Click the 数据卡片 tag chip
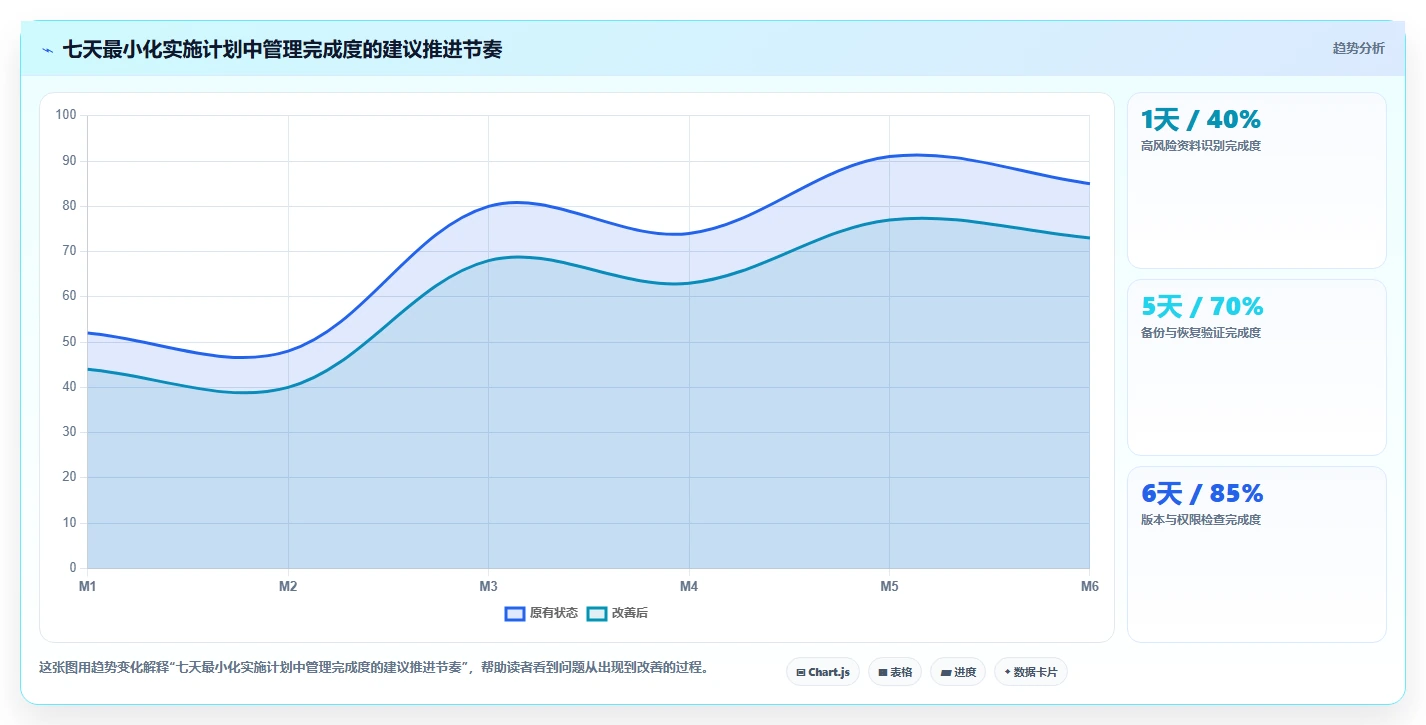This screenshot has width=1426, height=725. click(x=1031, y=672)
